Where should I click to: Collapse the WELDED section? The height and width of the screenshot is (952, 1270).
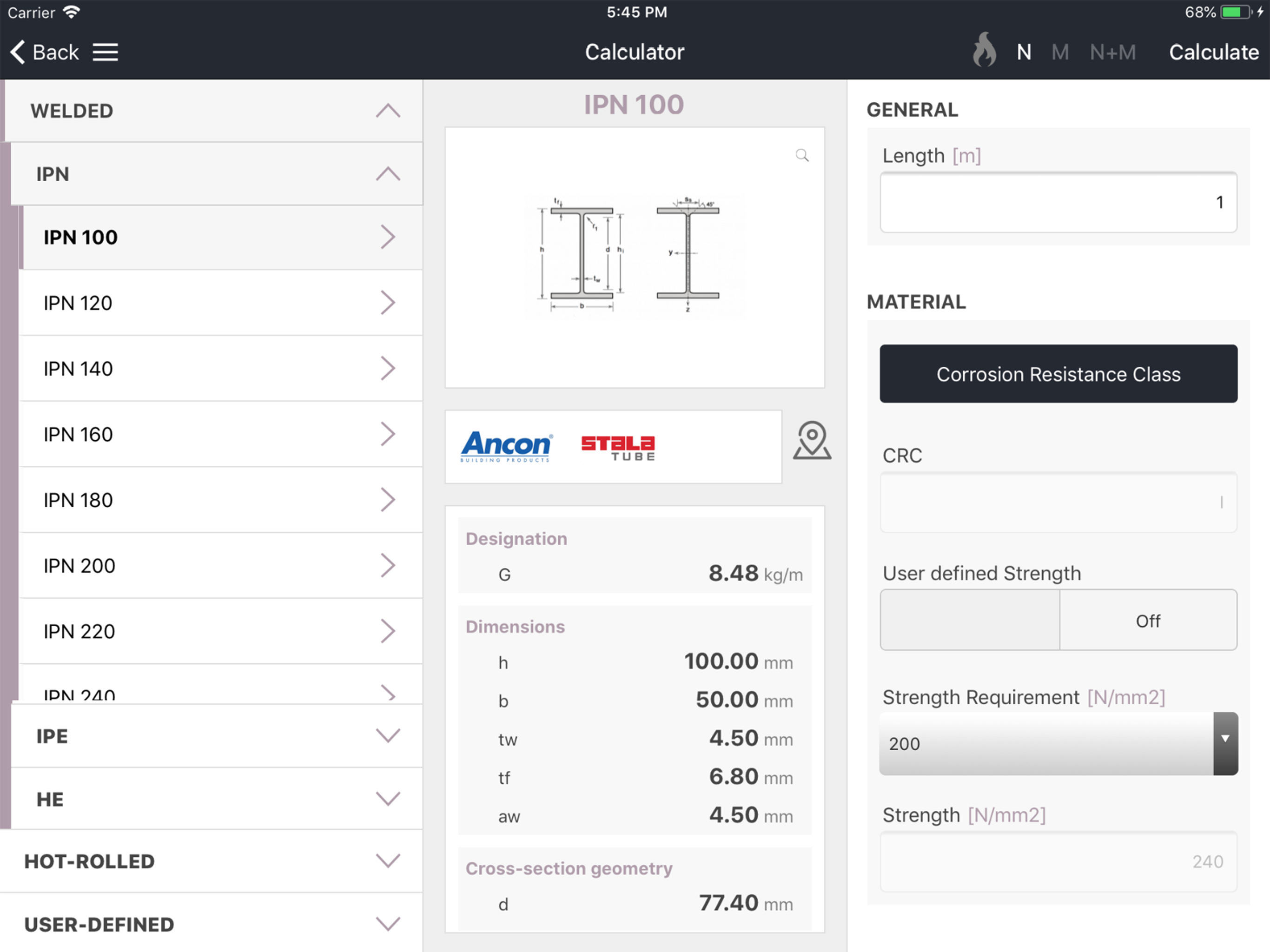(x=213, y=111)
